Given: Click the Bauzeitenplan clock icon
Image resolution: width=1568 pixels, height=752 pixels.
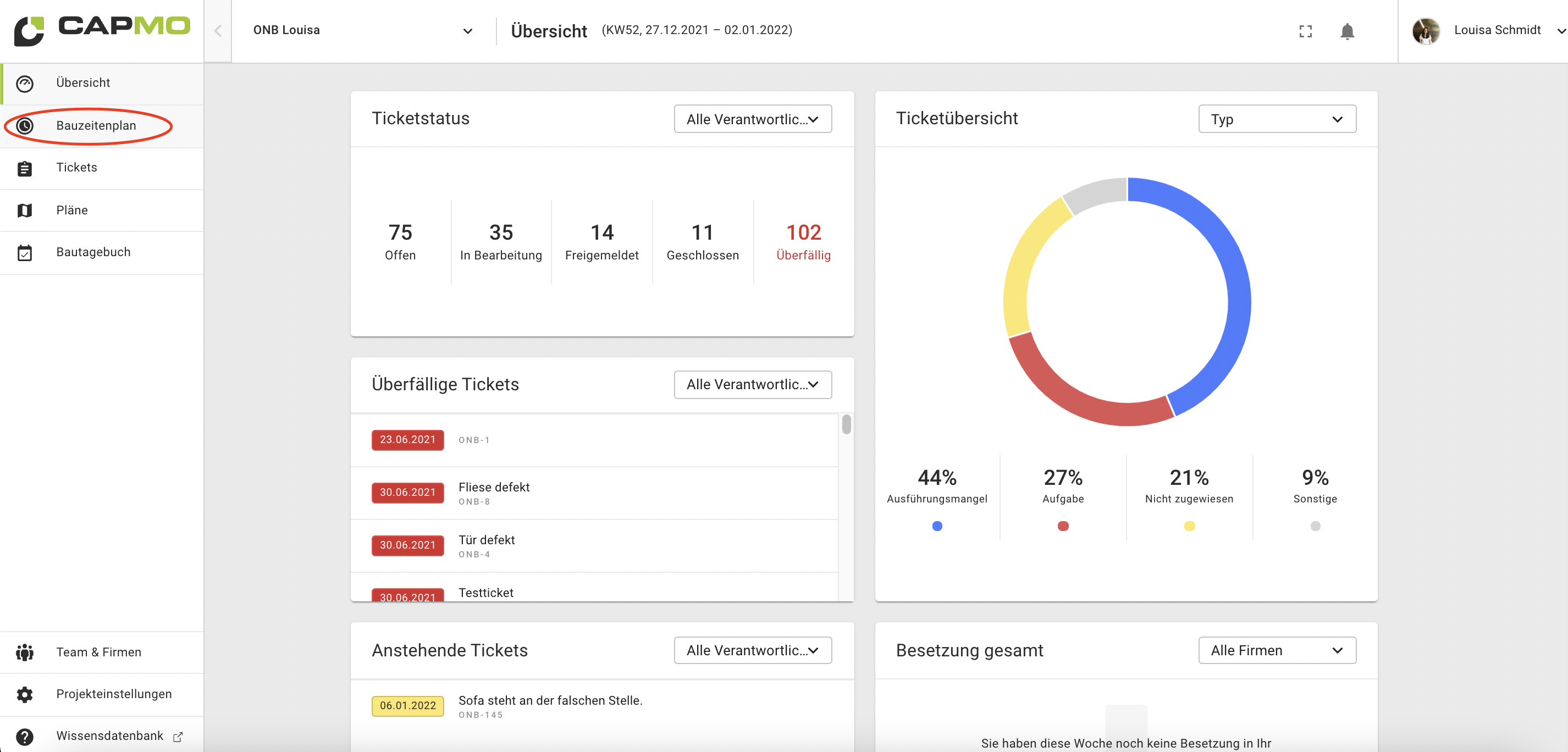Looking at the screenshot, I should click(x=25, y=126).
